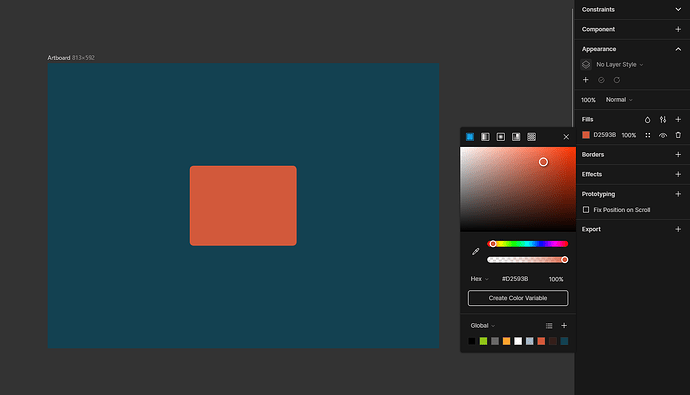Select the linear gradient fill type icon
The height and width of the screenshot is (395, 690).
[x=485, y=137]
